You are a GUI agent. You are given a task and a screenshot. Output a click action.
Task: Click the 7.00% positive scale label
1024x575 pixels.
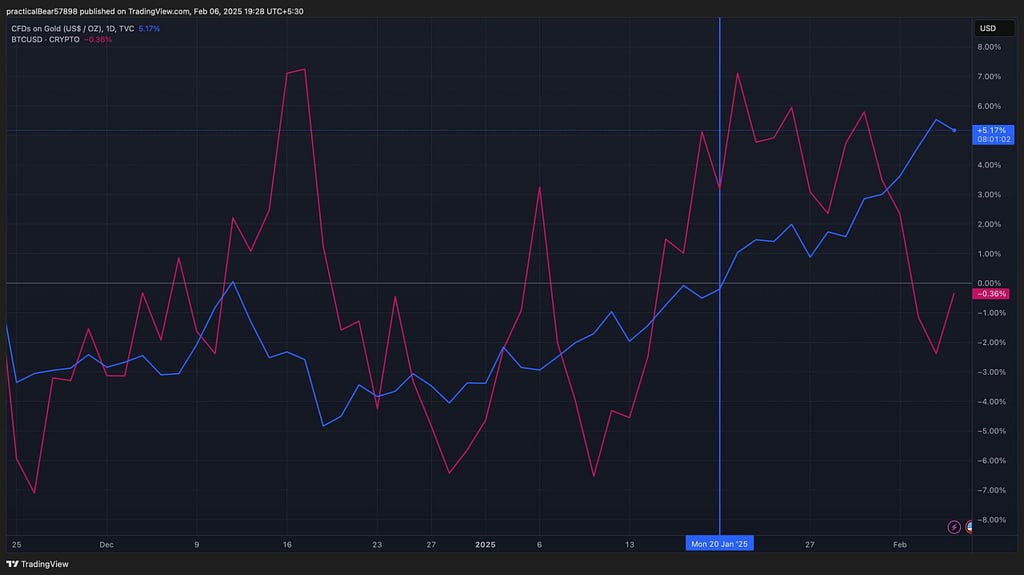tap(989, 76)
